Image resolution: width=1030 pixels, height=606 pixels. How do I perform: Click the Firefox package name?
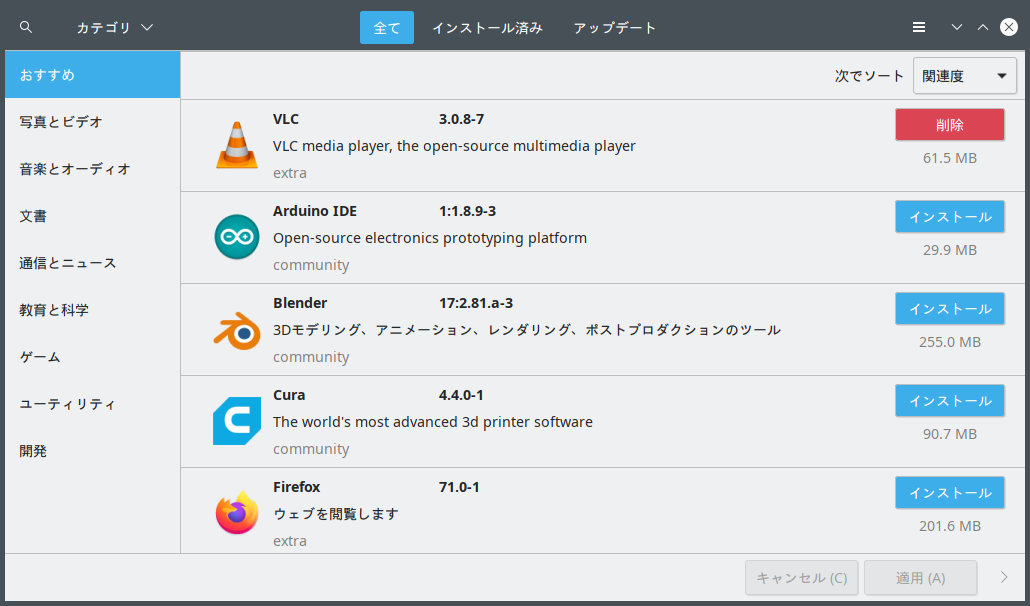pyautogui.click(x=296, y=487)
